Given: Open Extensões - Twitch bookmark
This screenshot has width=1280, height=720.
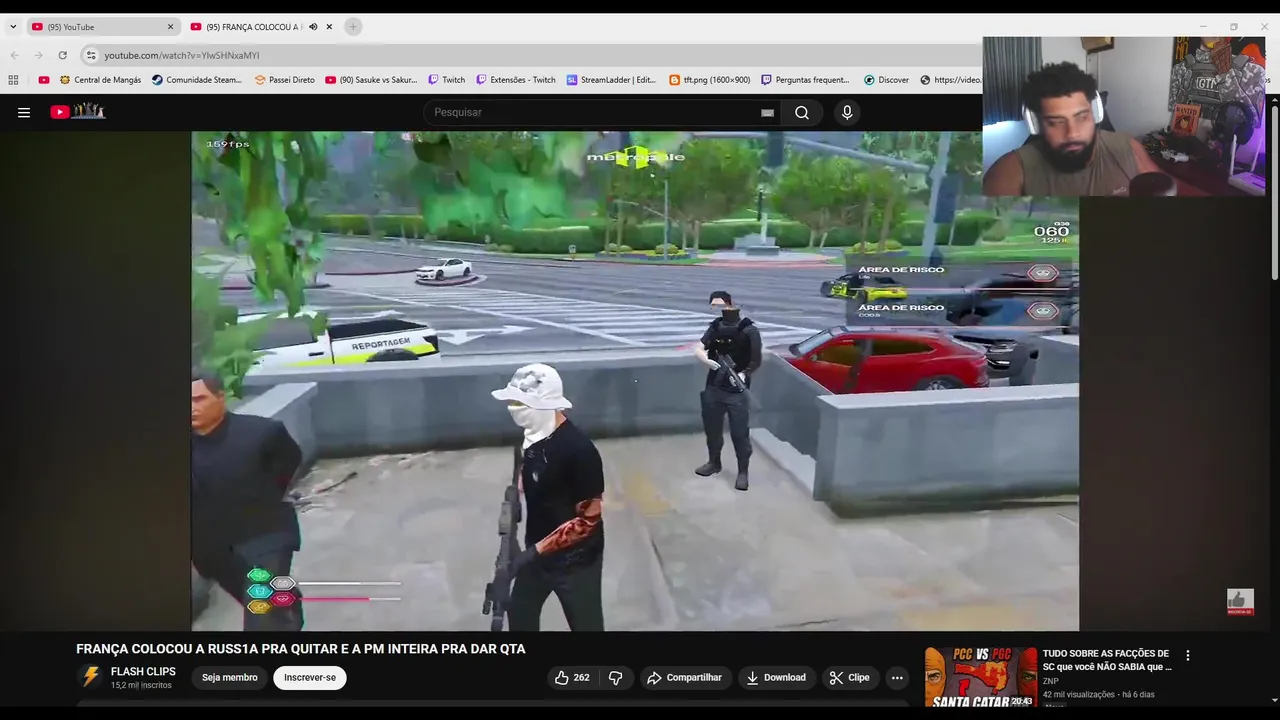Looking at the screenshot, I should (515, 80).
